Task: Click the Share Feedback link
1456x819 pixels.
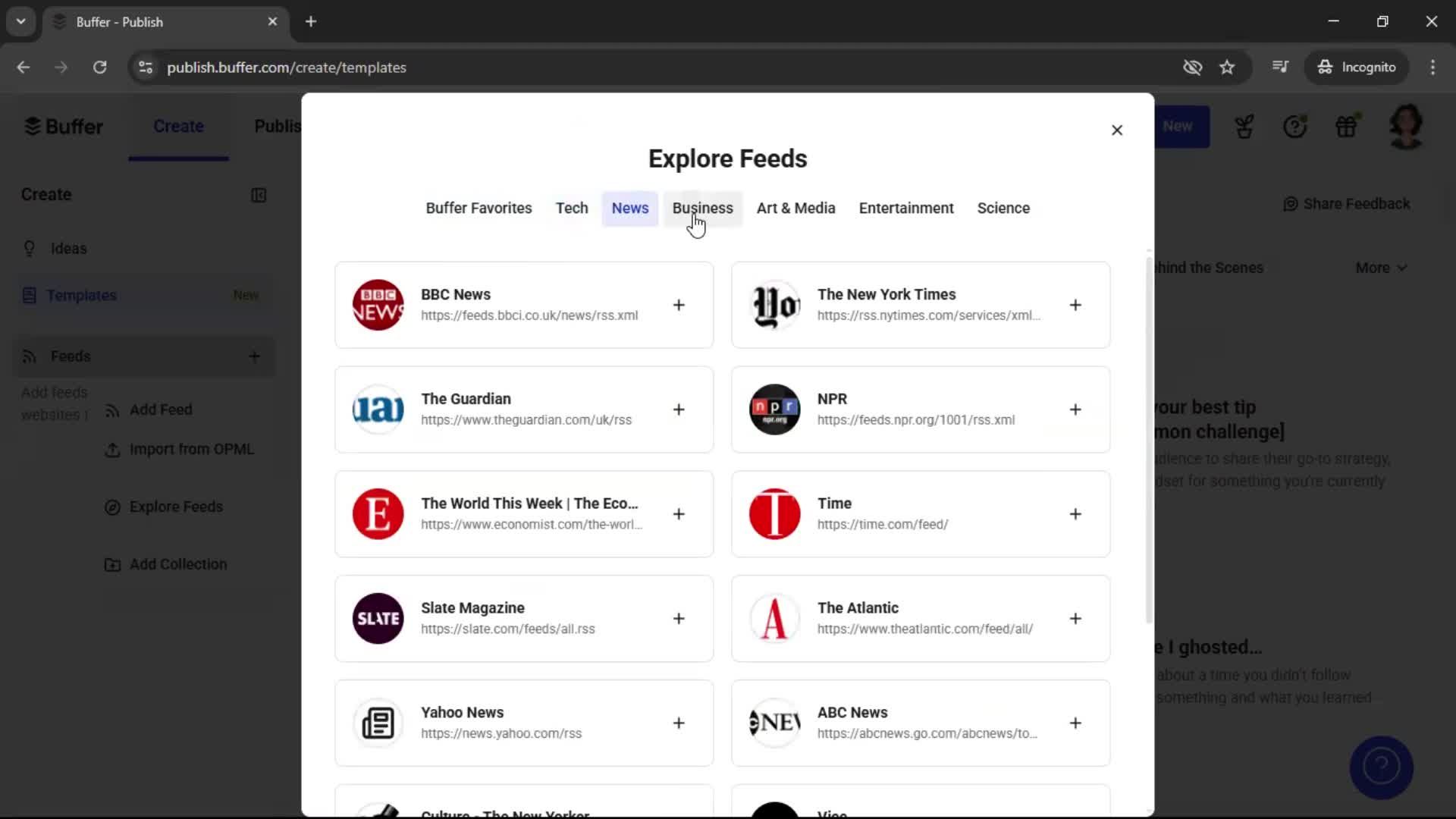Action: click(x=1347, y=204)
